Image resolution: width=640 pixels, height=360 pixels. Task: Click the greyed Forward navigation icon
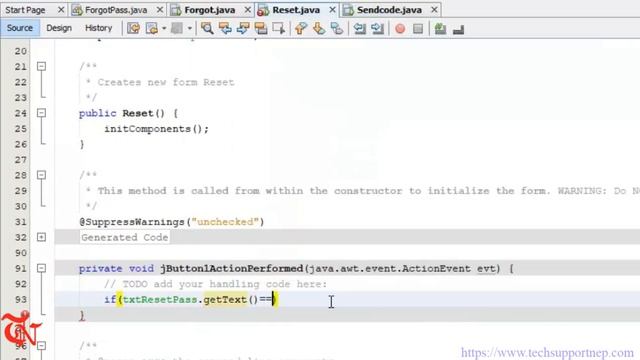pos(177,28)
